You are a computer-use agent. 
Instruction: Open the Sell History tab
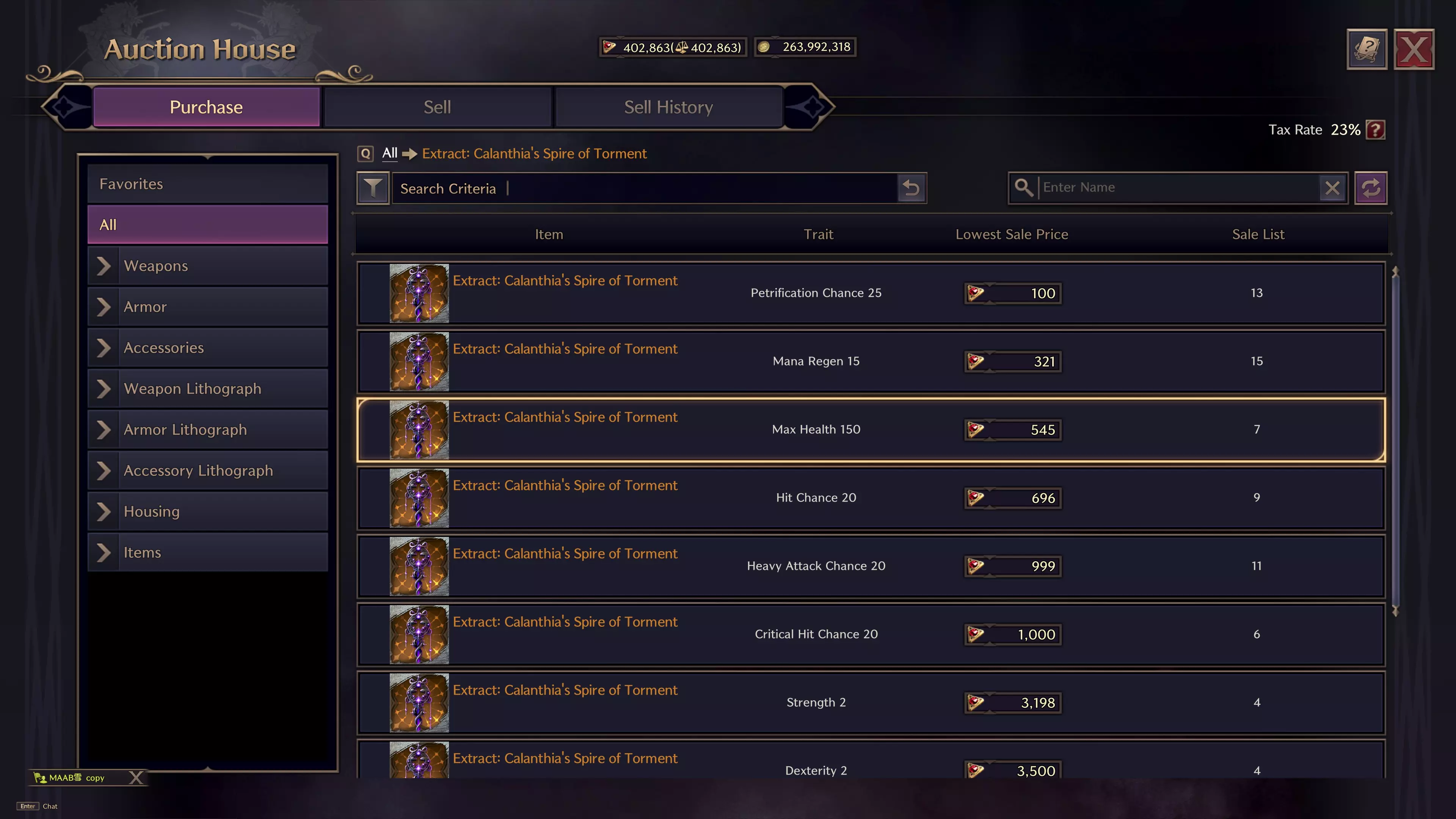coord(668,107)
